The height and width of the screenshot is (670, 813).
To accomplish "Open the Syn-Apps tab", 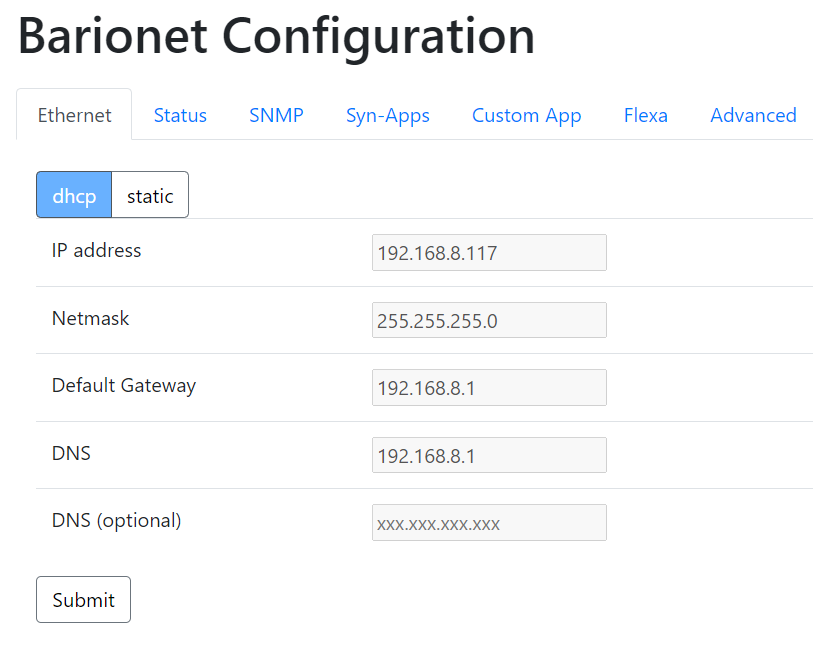I will [x=388, y=115].
